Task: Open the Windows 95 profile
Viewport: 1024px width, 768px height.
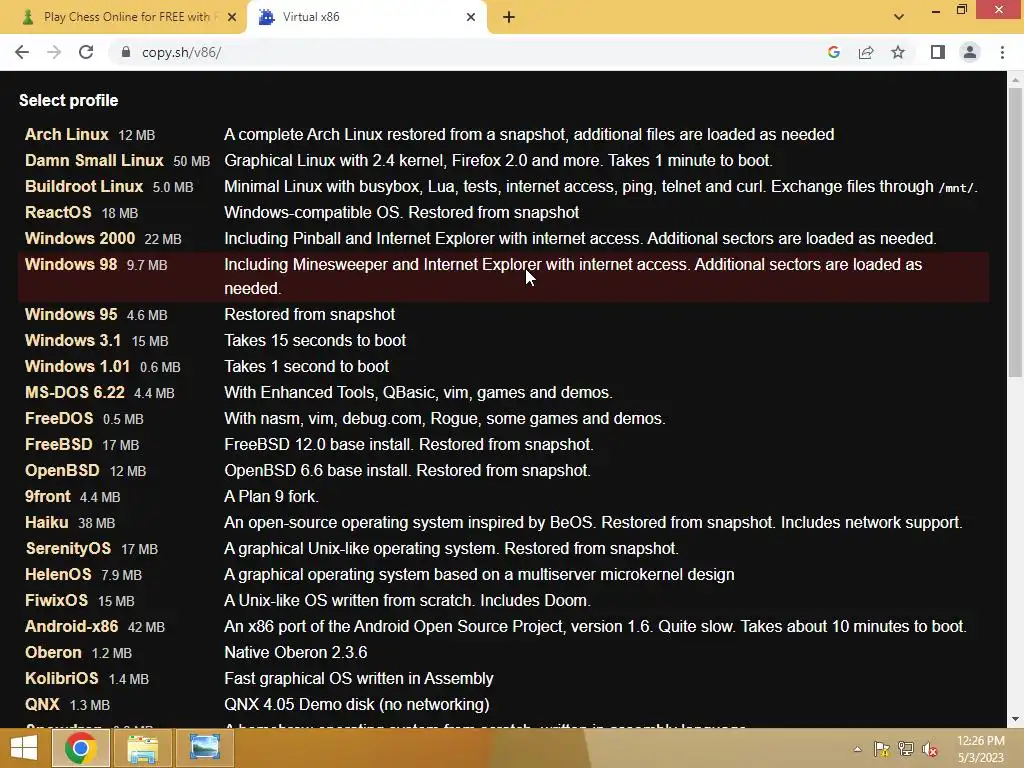Action: point(71,315)
